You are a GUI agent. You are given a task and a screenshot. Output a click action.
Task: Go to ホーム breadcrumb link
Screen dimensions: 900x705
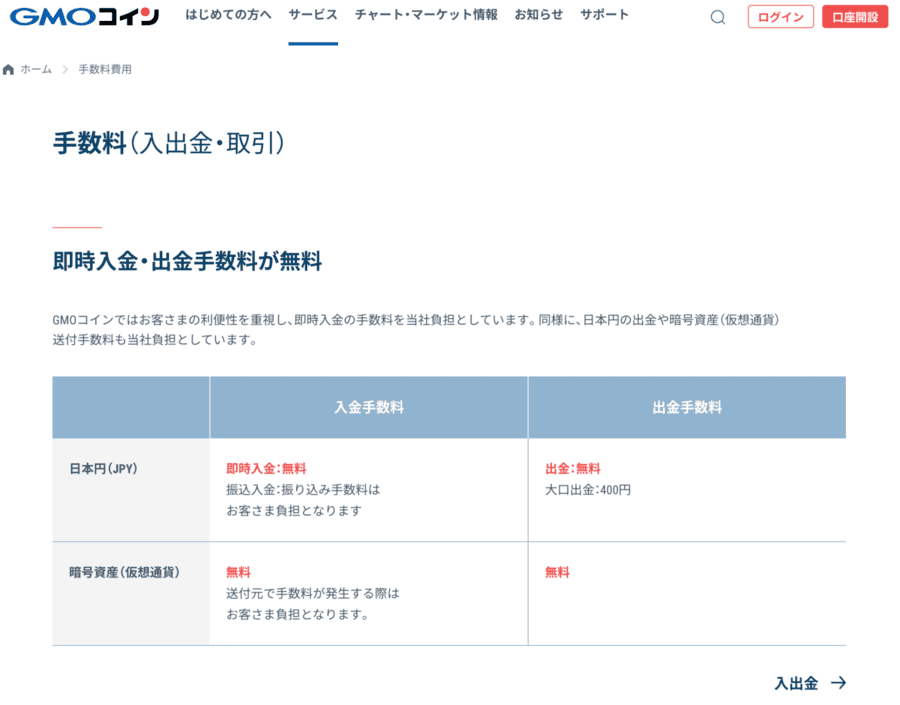tap(36, 69)
